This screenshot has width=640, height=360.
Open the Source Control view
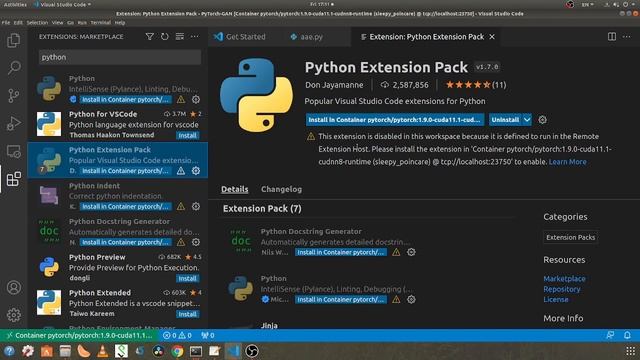click(x=13, y=96)
